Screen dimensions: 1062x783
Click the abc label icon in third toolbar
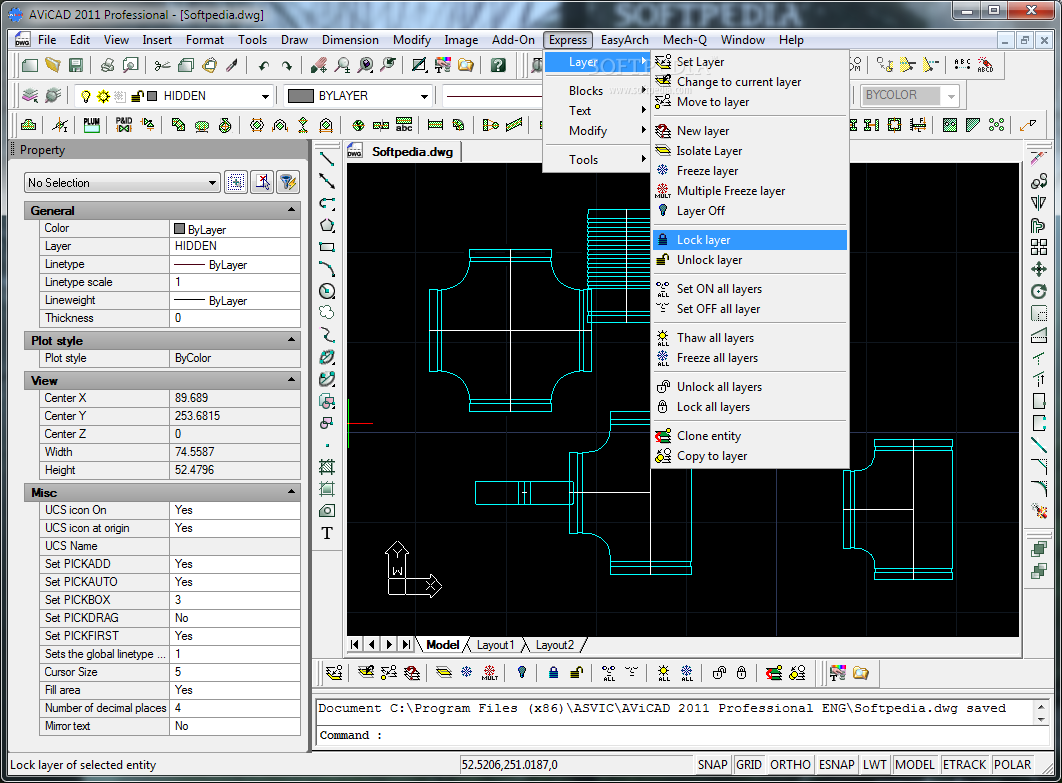pyautogui.click(x=404, y=125)
